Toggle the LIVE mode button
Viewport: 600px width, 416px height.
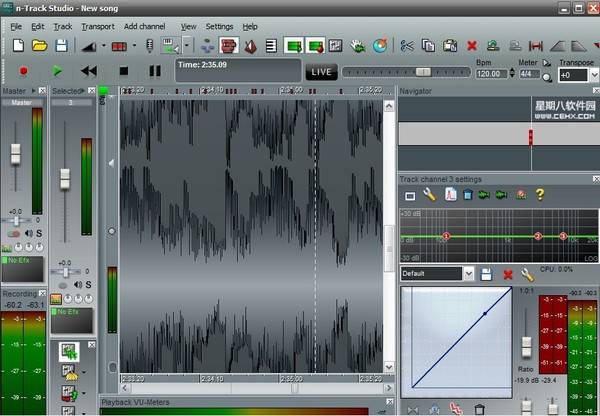[x=321, y=72]
